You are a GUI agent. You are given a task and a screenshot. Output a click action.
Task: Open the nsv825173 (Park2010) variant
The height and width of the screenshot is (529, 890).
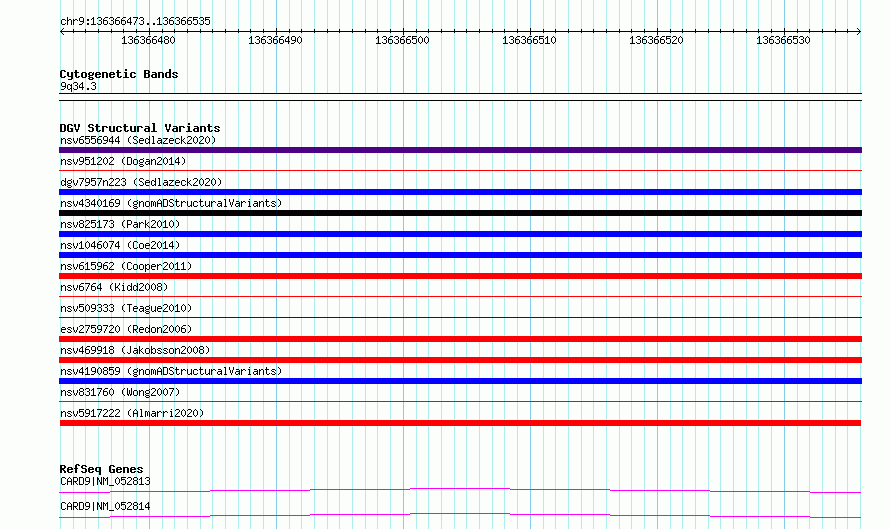coord(120,224)
